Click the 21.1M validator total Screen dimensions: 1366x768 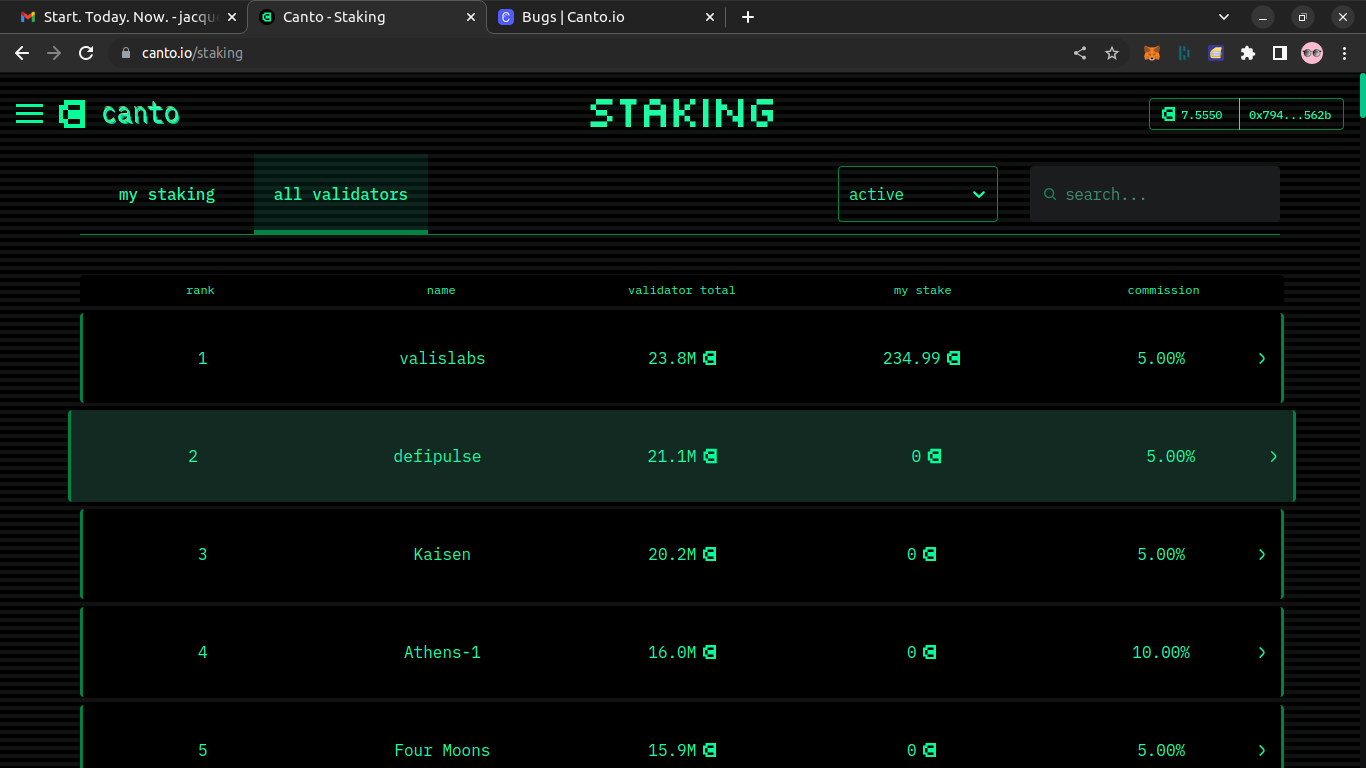tap(672, 456)
